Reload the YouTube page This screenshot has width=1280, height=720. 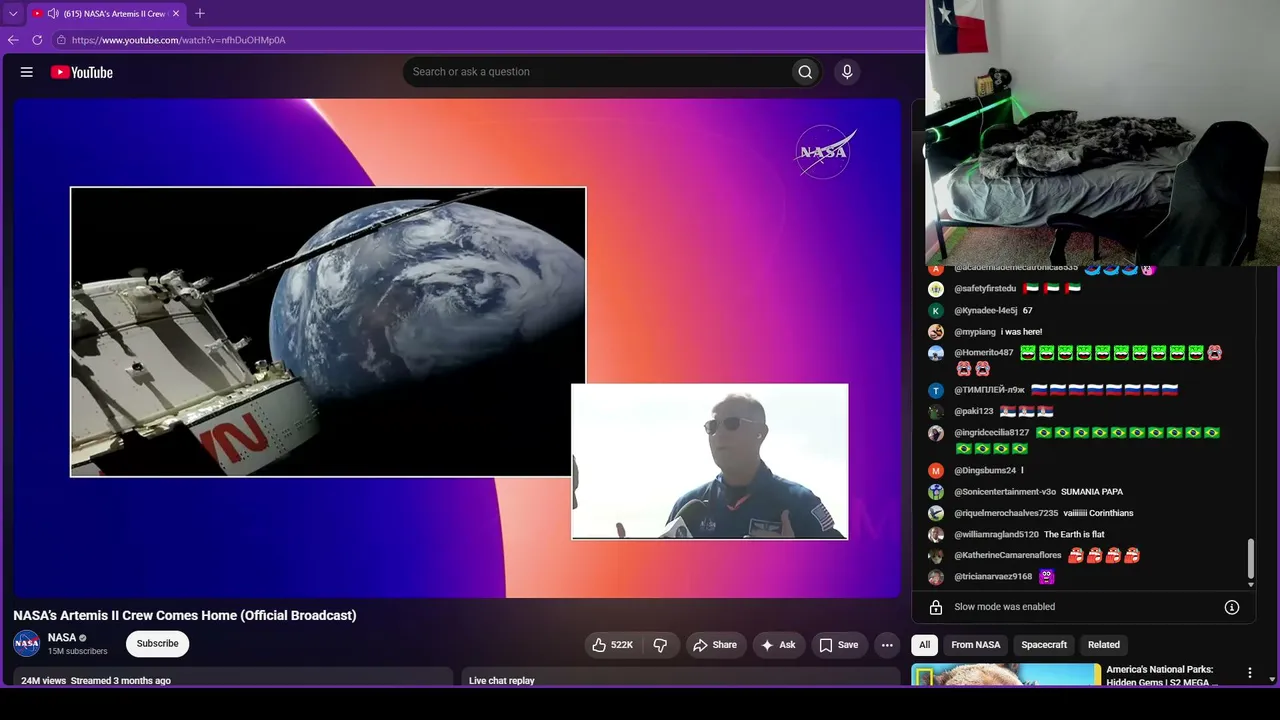click(x=37, y=40)
